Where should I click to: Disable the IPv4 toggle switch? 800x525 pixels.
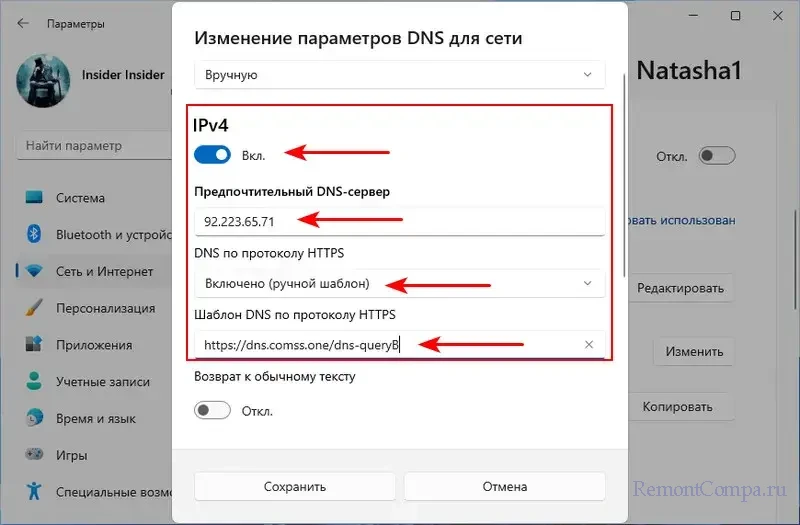tap(213, 155)
